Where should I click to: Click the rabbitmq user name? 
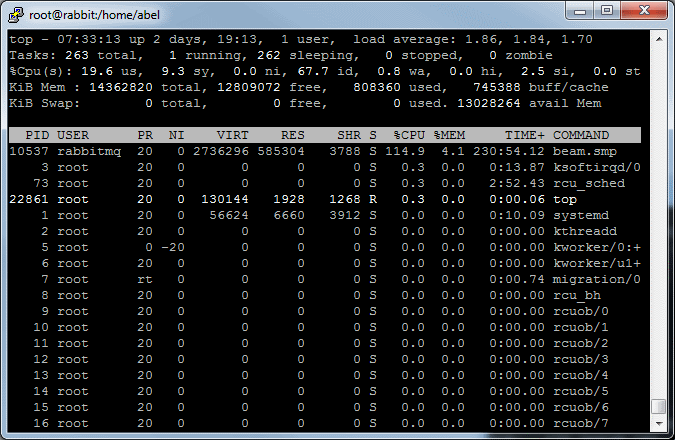(89, 152)
